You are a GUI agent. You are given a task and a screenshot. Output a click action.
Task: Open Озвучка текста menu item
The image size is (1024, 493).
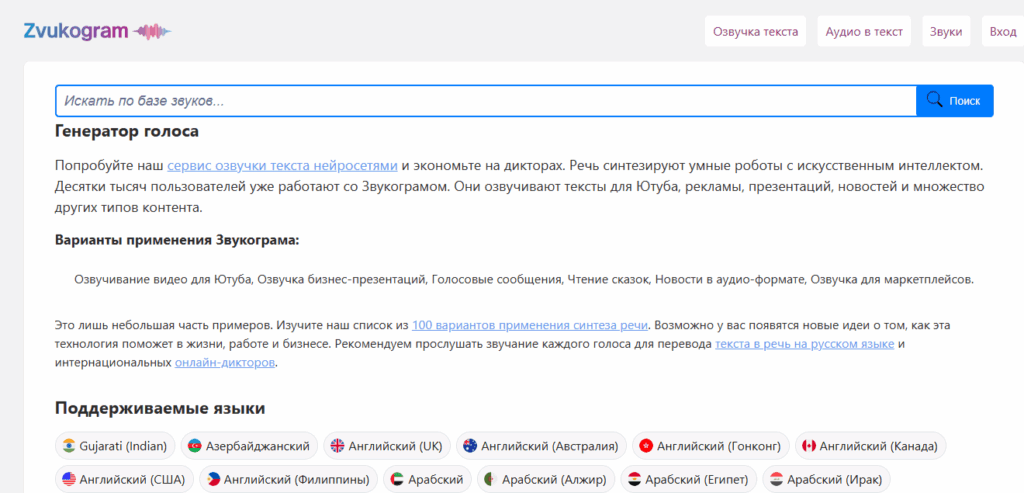coord(756,31)
